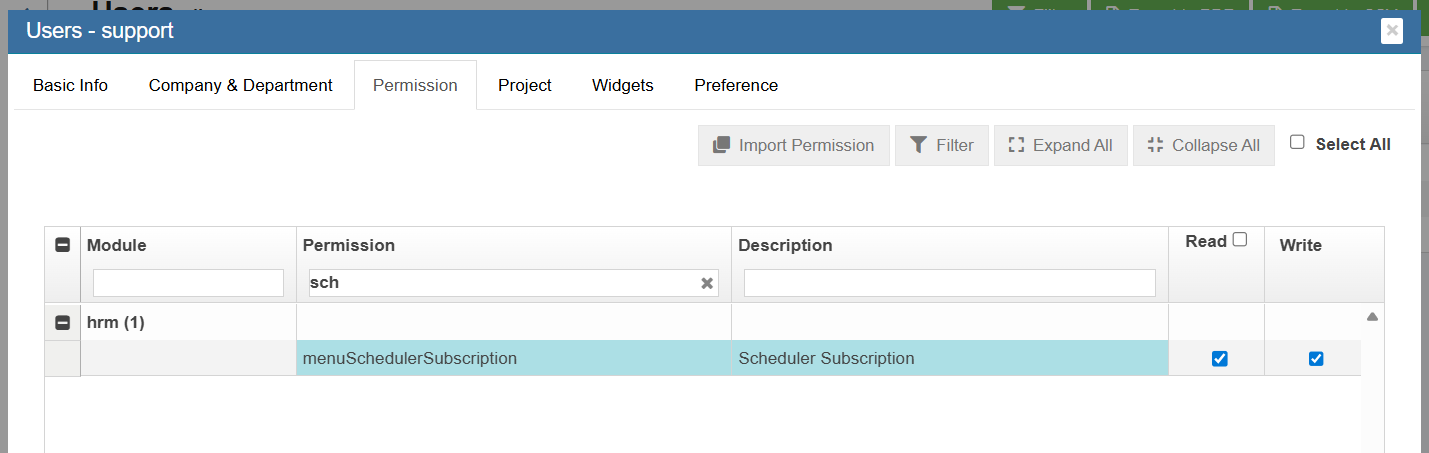
Task: Click the Module filter input field
Action: click(x=188, y=283)
